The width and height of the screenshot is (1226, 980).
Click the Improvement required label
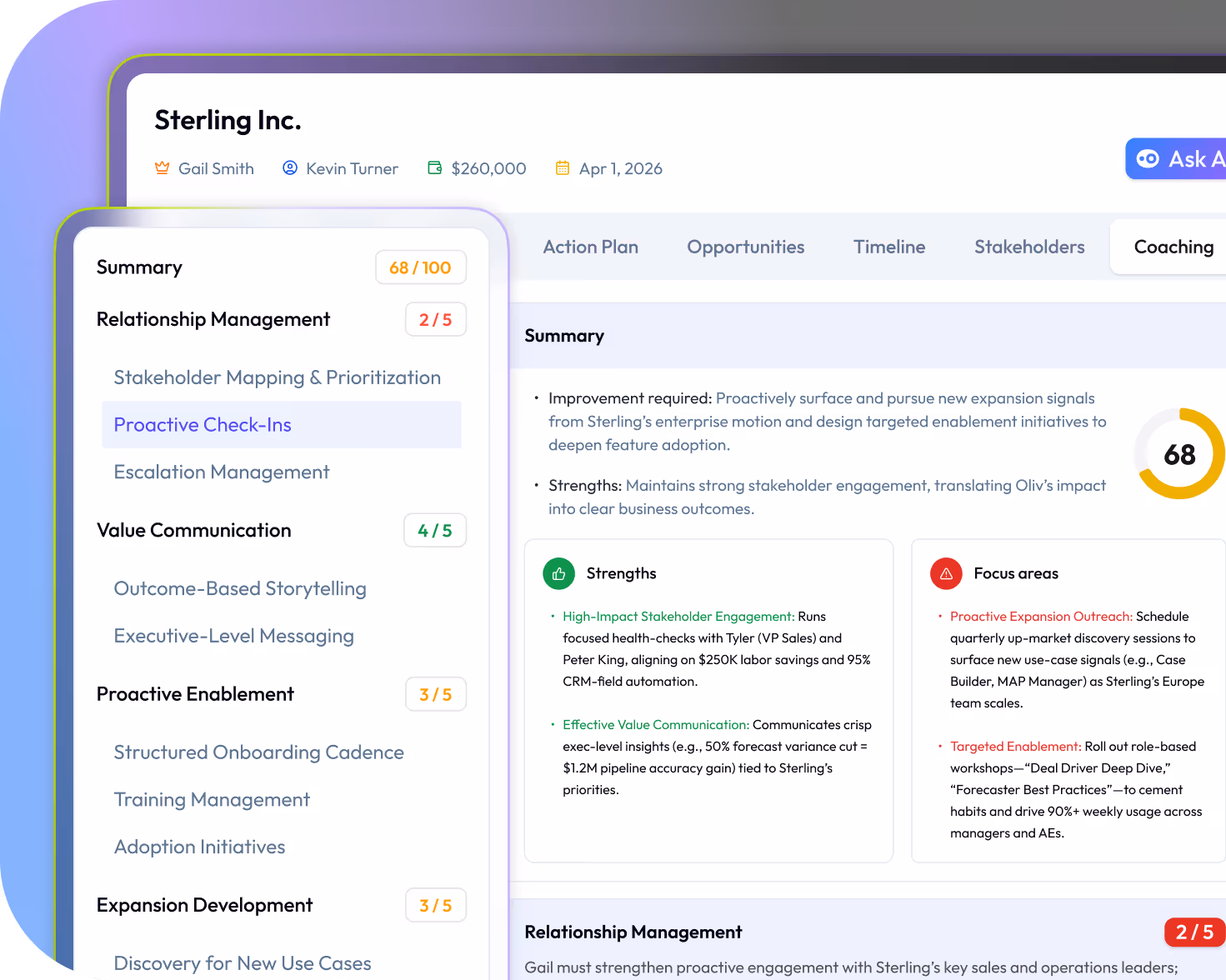click(630, 398)
